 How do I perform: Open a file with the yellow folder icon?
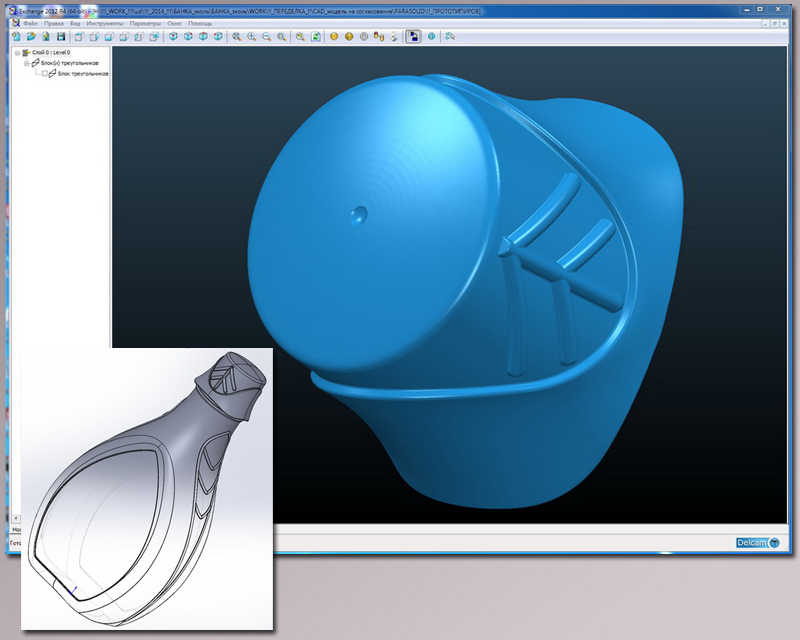[31, 36]
